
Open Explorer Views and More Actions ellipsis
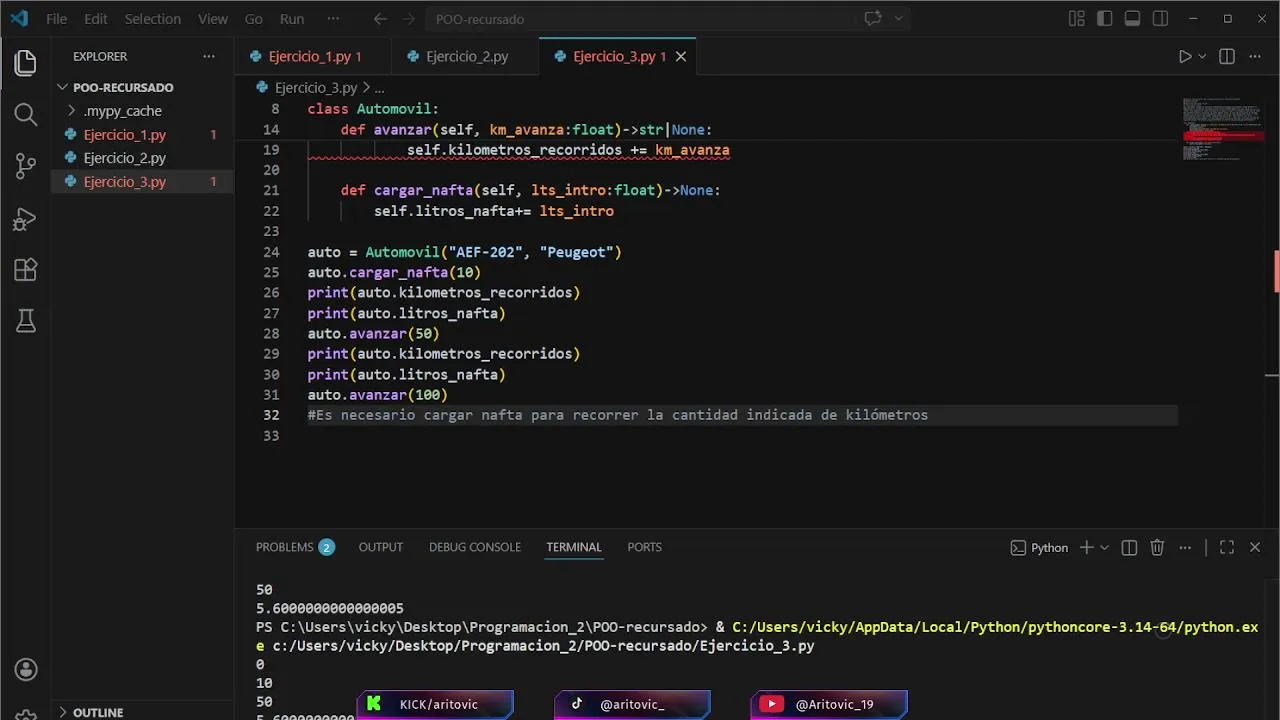(x=208, y=57)
